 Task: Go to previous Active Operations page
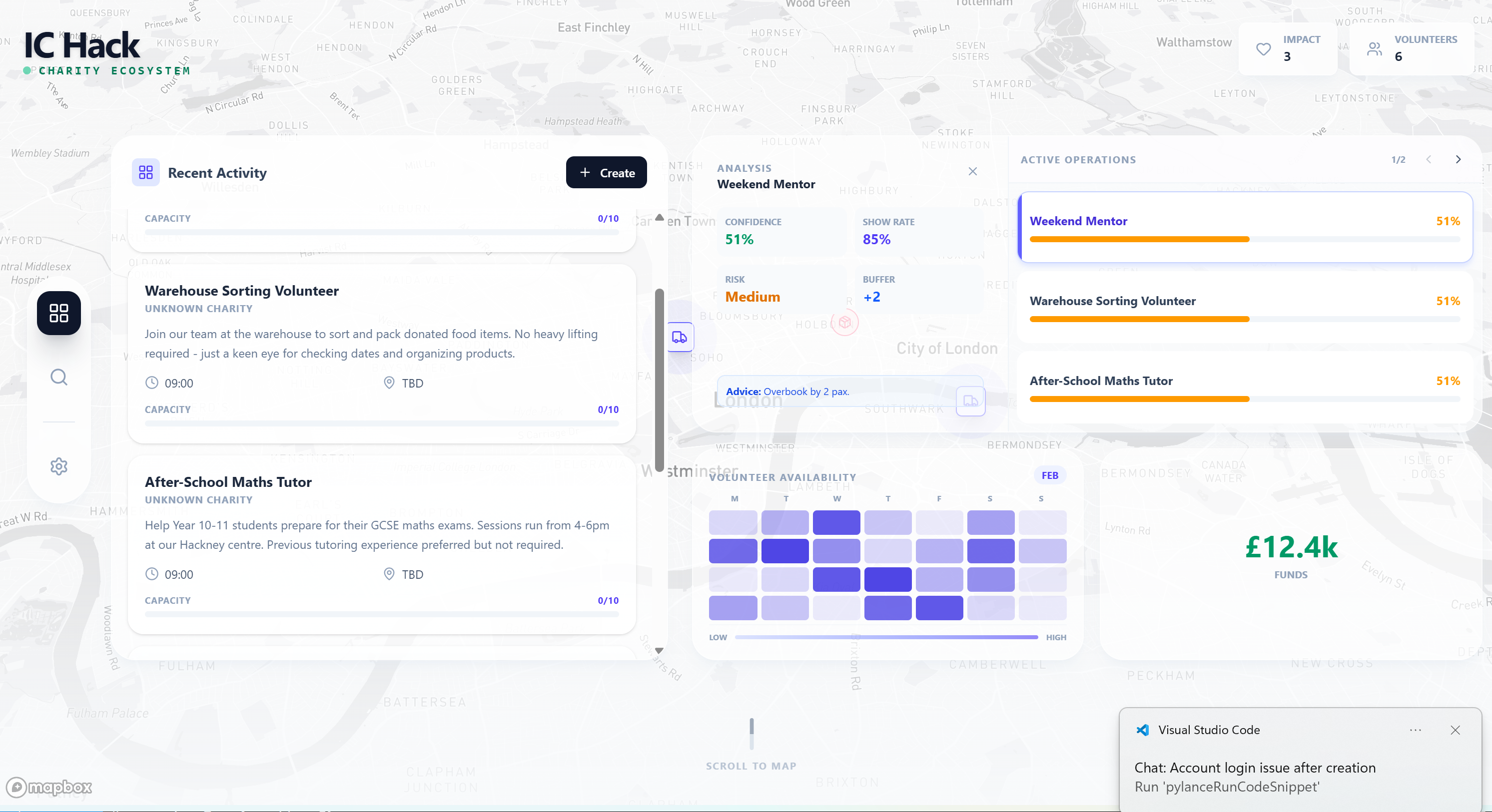[1429, 160]
